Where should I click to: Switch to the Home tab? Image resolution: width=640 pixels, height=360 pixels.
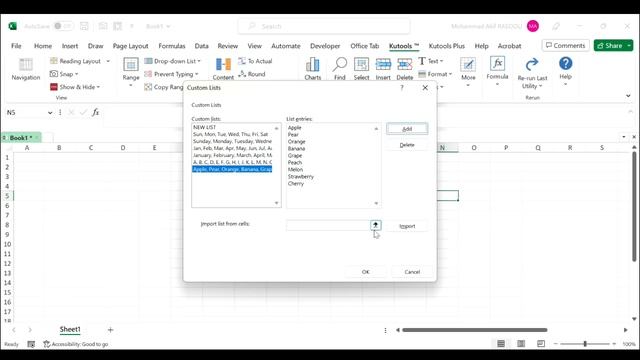pyautogui.click(x=43, y=46)
